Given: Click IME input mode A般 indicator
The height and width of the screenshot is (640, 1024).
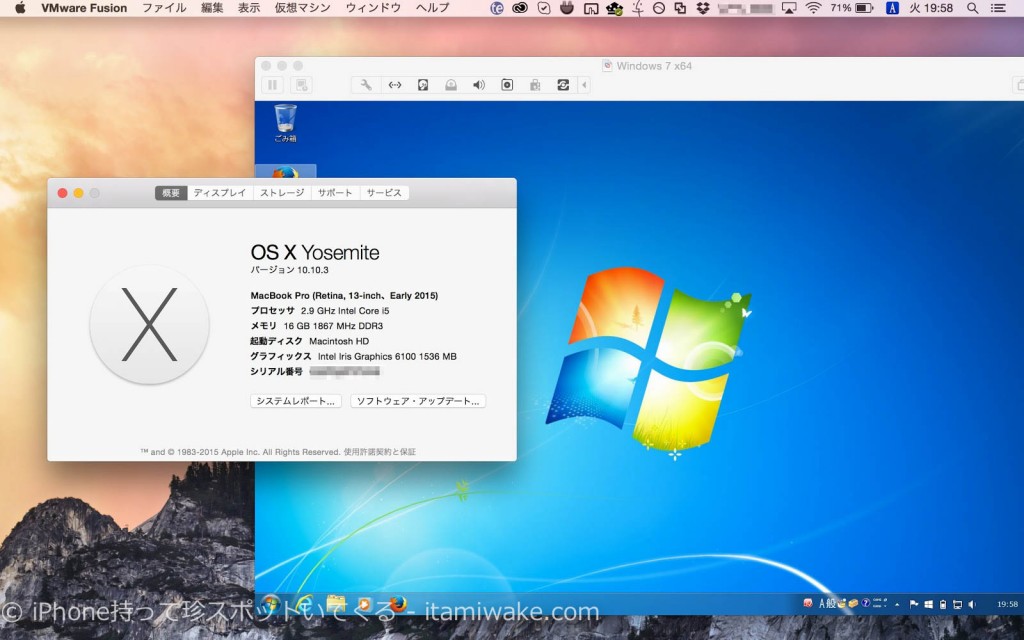Looking at the screenshot, I should [827, 603].
